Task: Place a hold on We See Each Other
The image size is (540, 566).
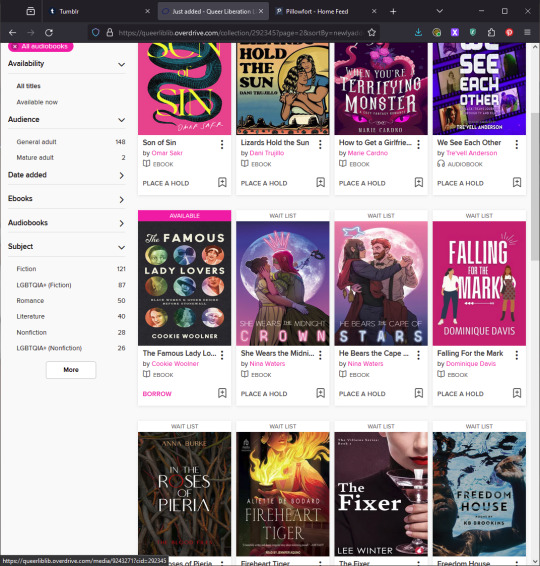Action: pos(460,183)
